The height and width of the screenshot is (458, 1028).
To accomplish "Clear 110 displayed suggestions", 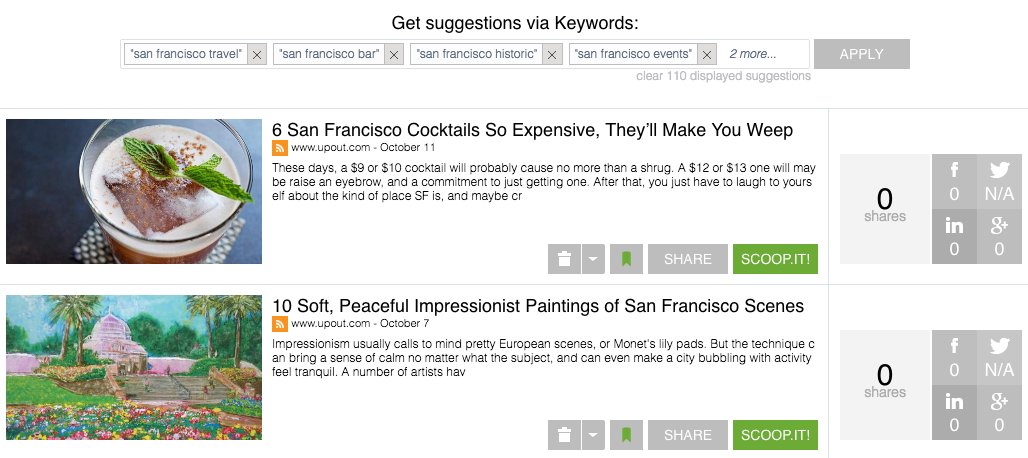I will pyautogui.click(x=723, y=76).
